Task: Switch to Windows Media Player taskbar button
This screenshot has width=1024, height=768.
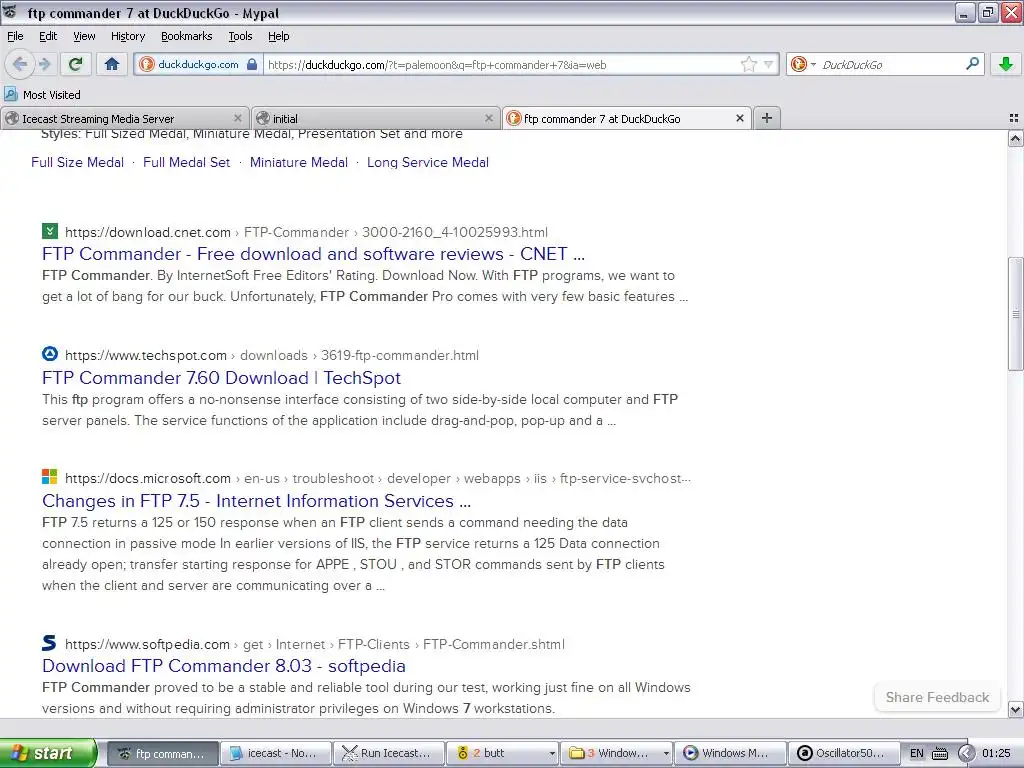Action: 730,753
